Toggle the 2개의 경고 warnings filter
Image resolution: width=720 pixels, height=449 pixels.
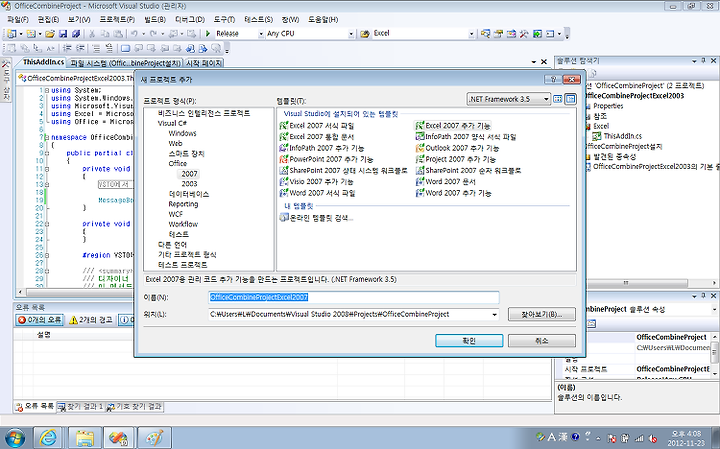point(91,320)
